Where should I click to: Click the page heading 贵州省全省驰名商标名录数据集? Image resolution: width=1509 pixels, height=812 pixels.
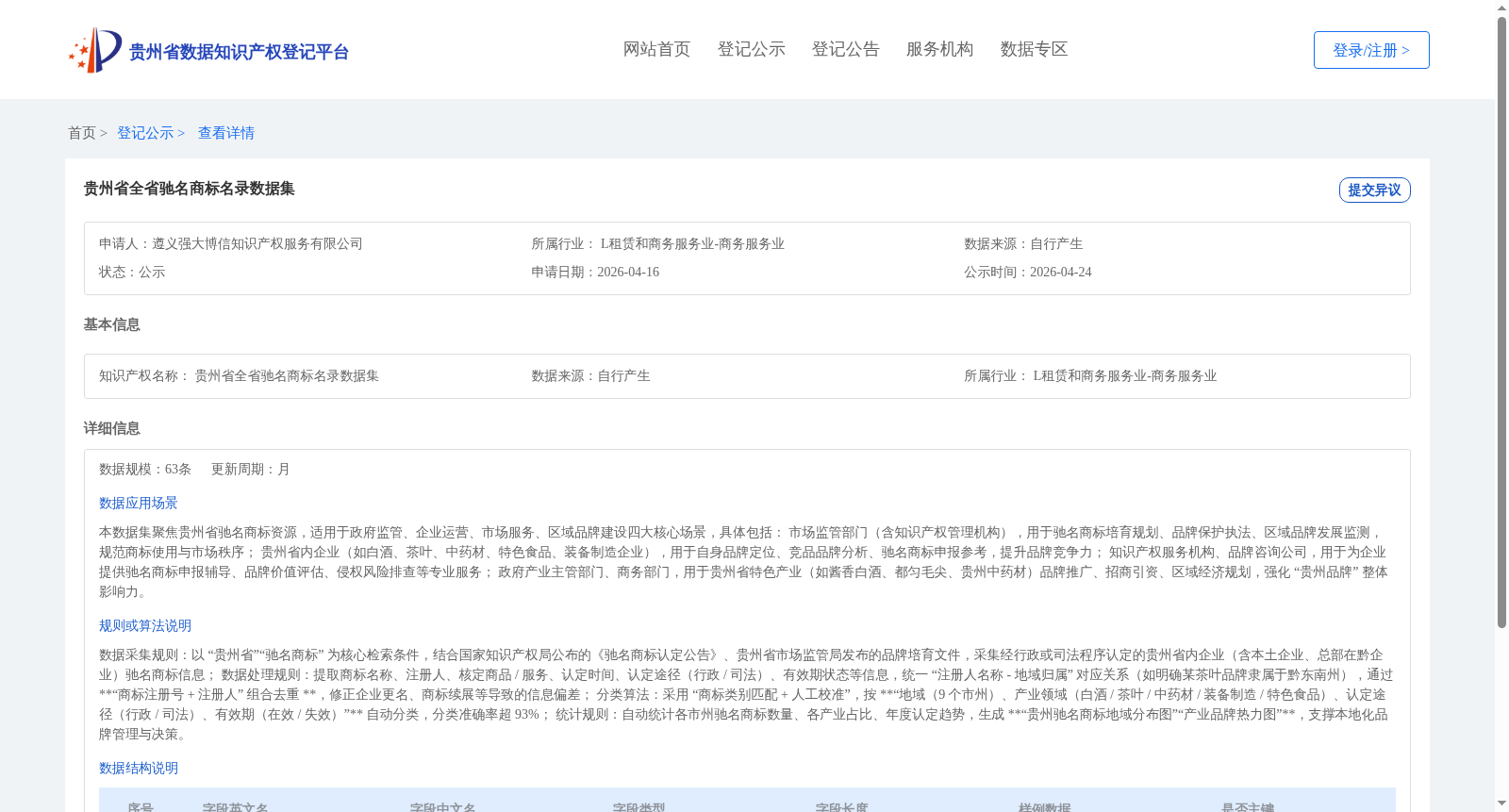[190, 189]
